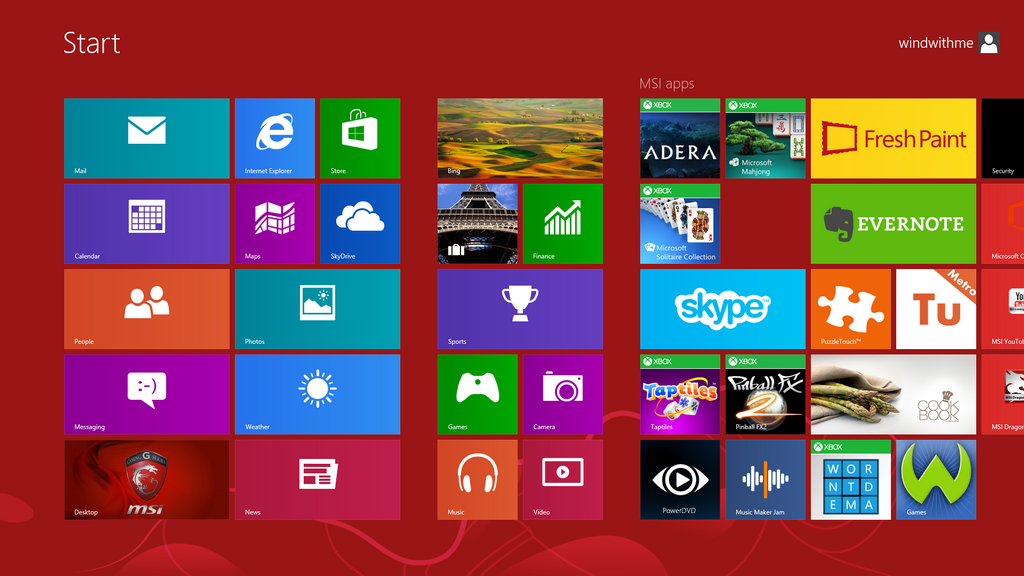Launch the Taptiles game tile

coord(680,394)
